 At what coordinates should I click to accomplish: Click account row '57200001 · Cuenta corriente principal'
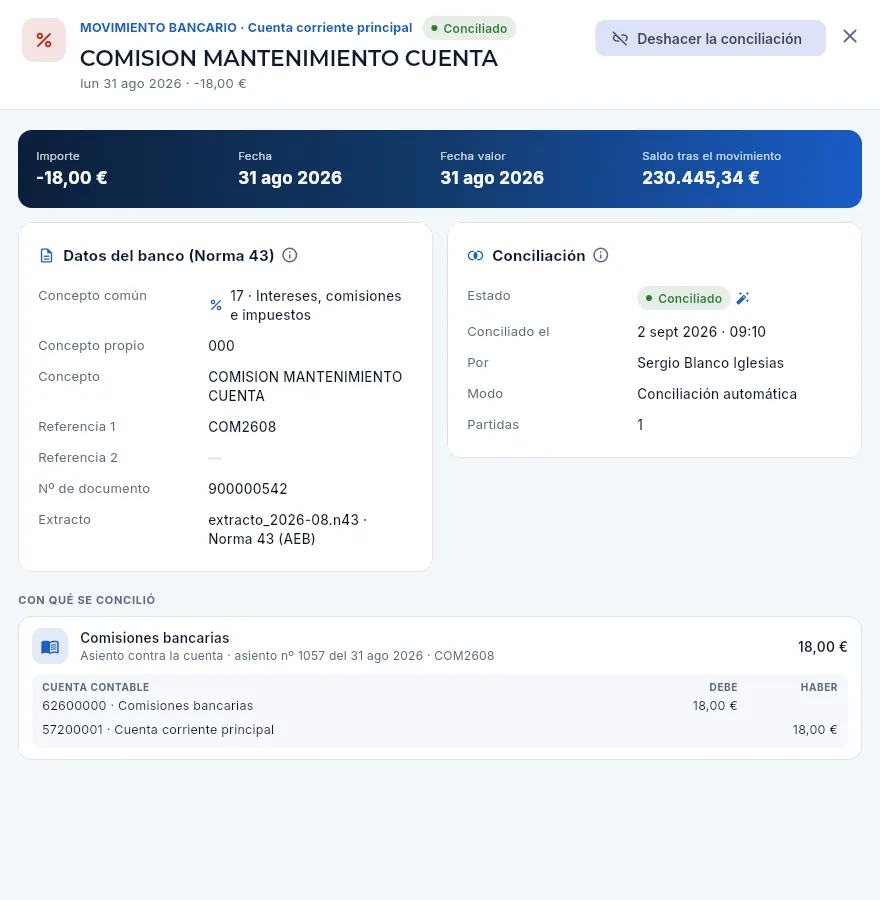pyautogui.click(x=440, y=730)
